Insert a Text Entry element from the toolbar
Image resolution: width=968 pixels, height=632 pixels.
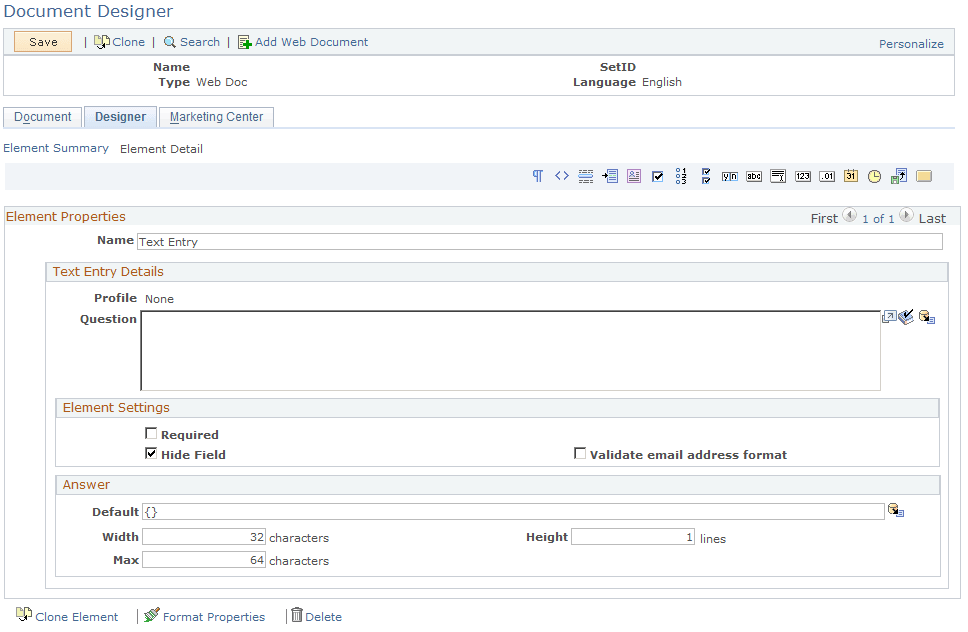(753, 175)
